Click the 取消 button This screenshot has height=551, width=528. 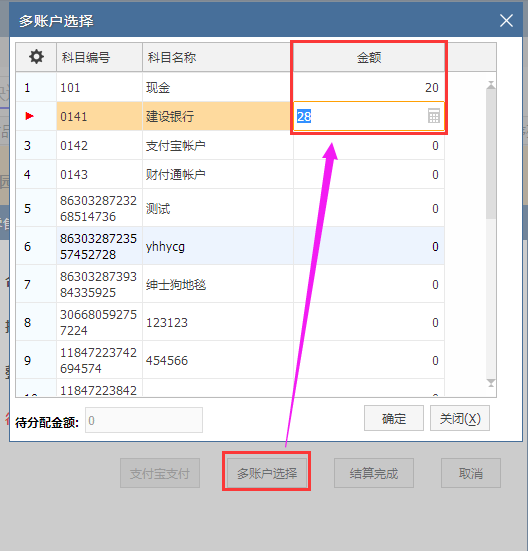click(x=471, y=473)
